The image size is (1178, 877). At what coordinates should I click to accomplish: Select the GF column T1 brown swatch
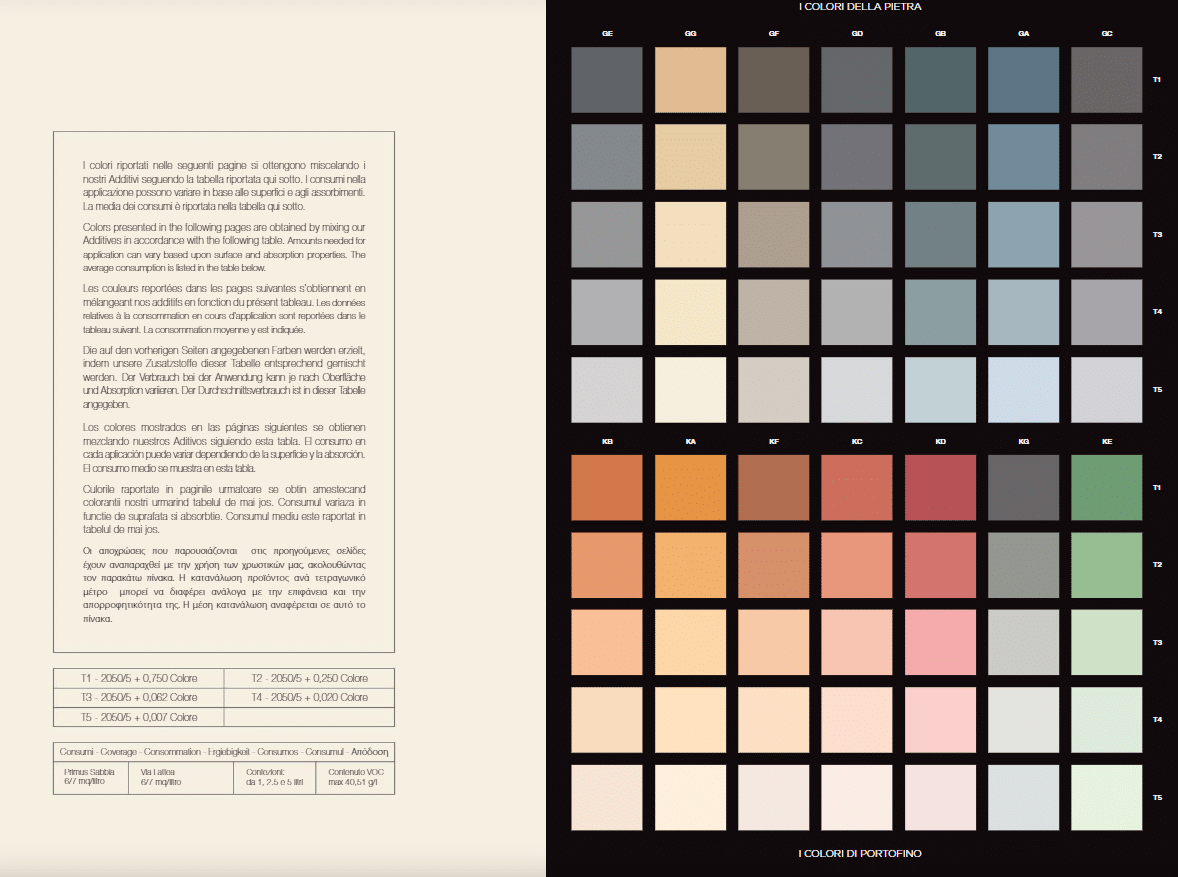773,79
